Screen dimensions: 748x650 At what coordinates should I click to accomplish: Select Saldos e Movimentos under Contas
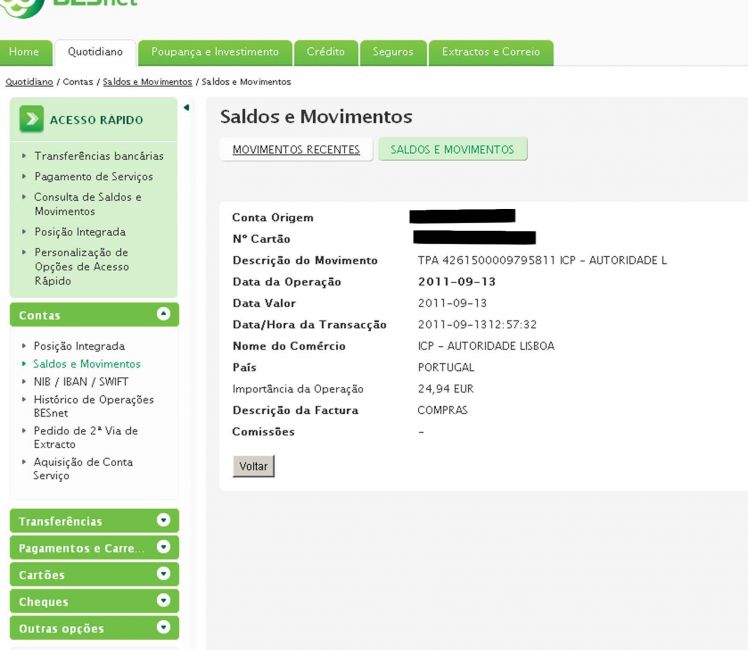coord(87,364)
